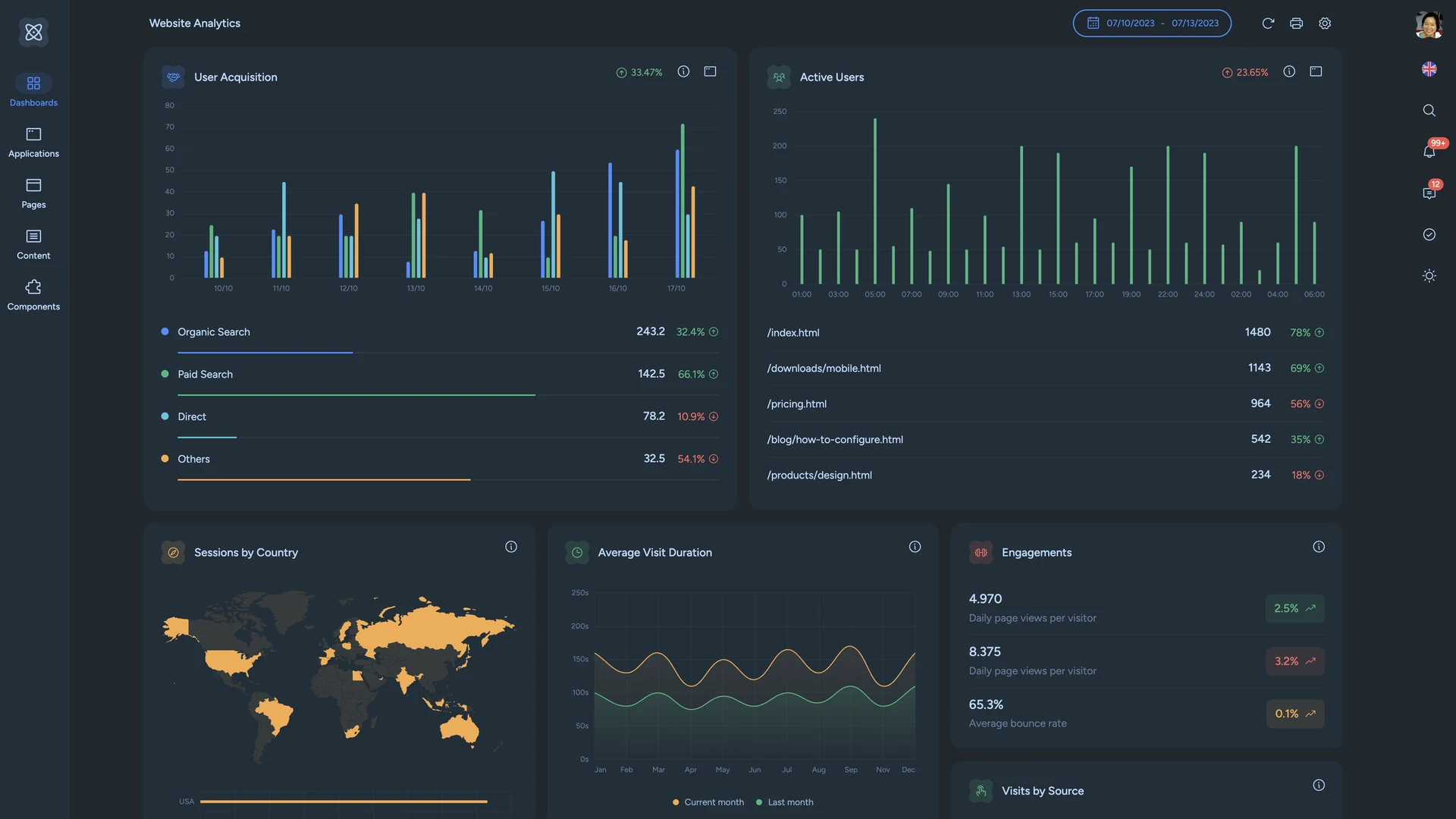Open the /products/design.html page link
This screenshot has height=819, width=1456.
click(819, 475)
